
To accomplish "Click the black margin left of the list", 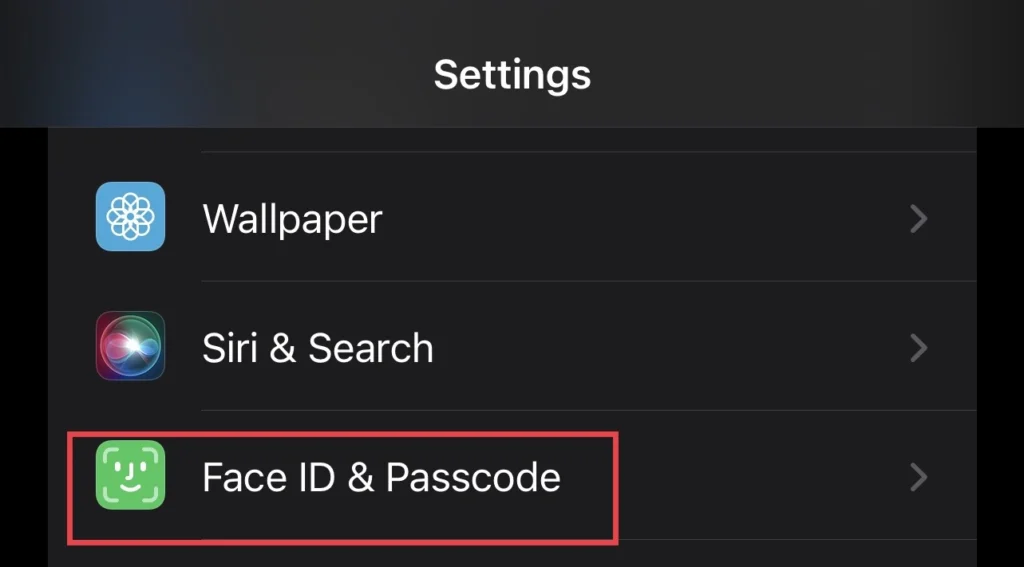I will tap(24, 346).
